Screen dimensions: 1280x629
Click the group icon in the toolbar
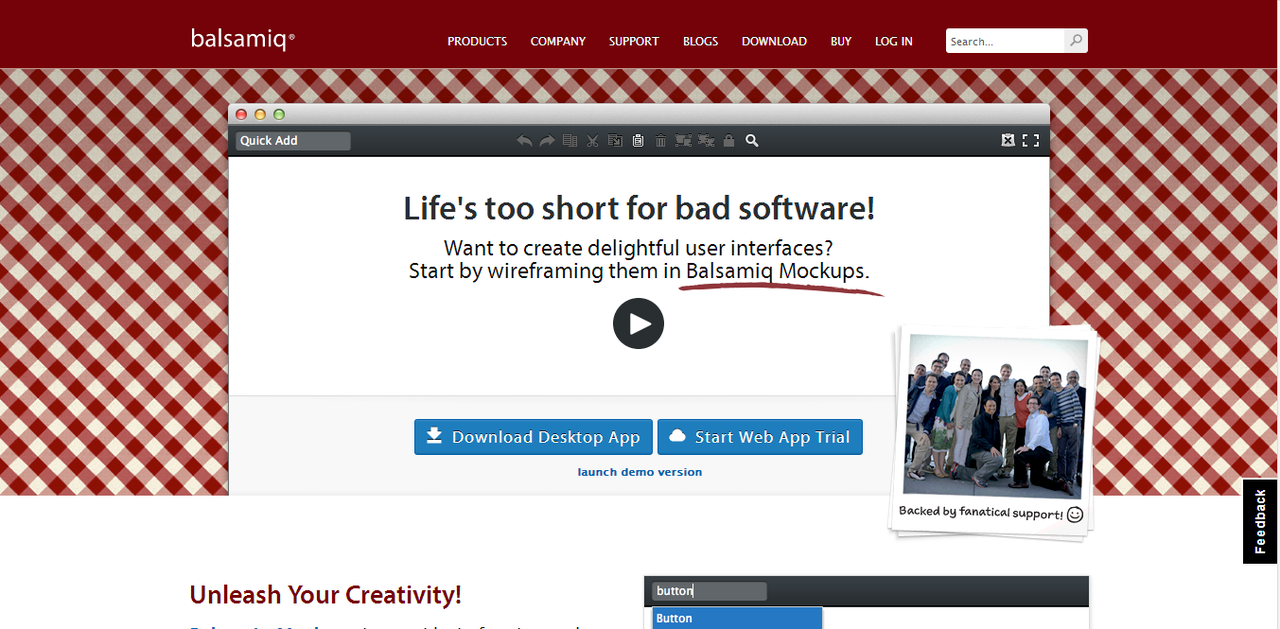[x=683, y=141]
